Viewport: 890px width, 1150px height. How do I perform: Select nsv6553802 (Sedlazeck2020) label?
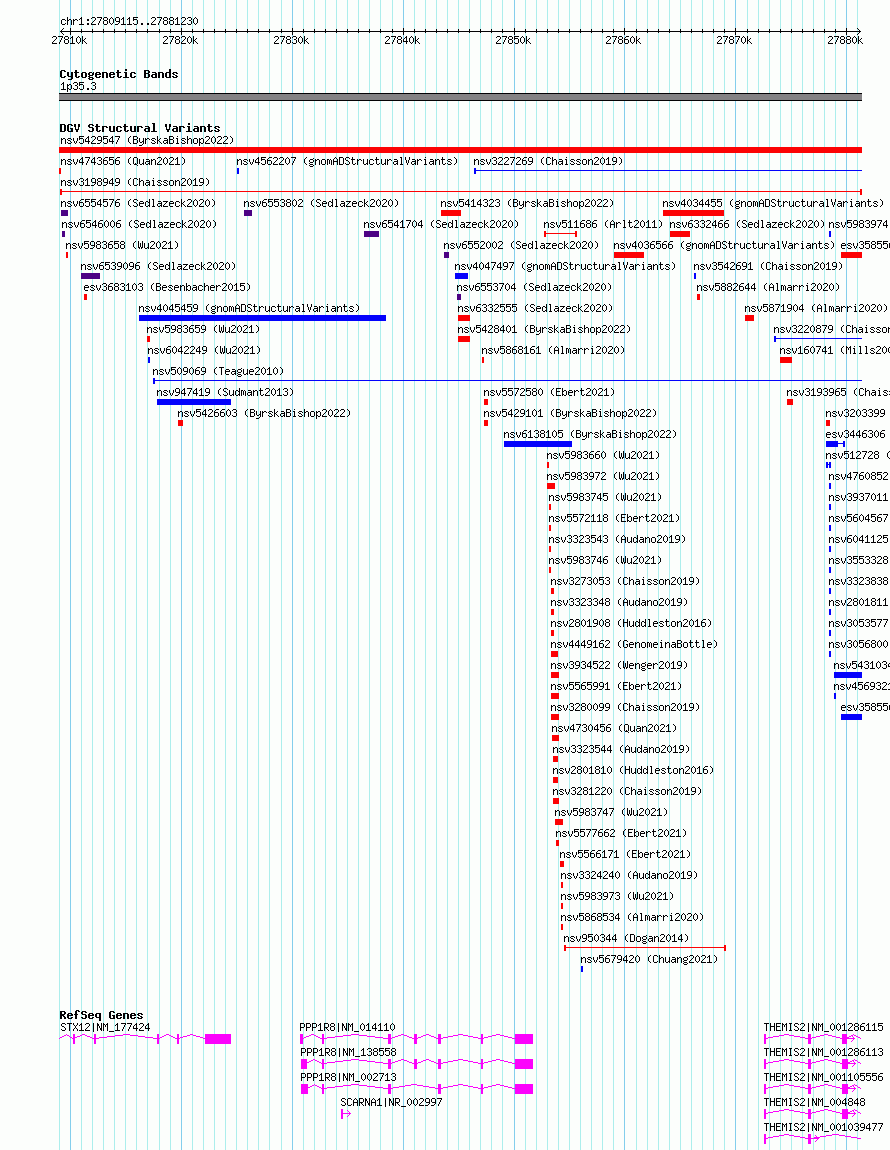click(321, 203)
